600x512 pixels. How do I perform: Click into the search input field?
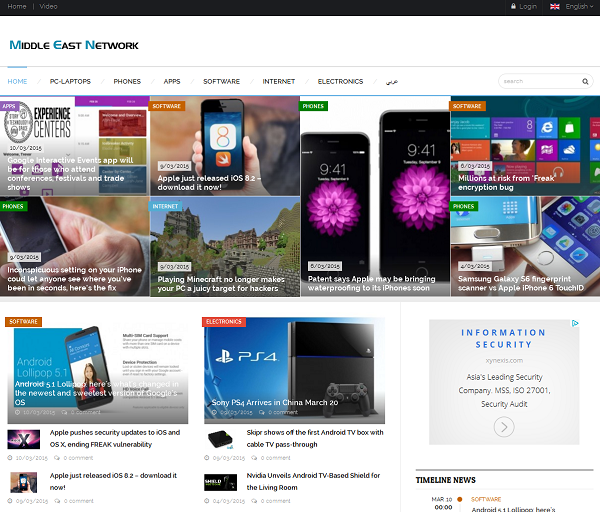(x=538, y=81)
